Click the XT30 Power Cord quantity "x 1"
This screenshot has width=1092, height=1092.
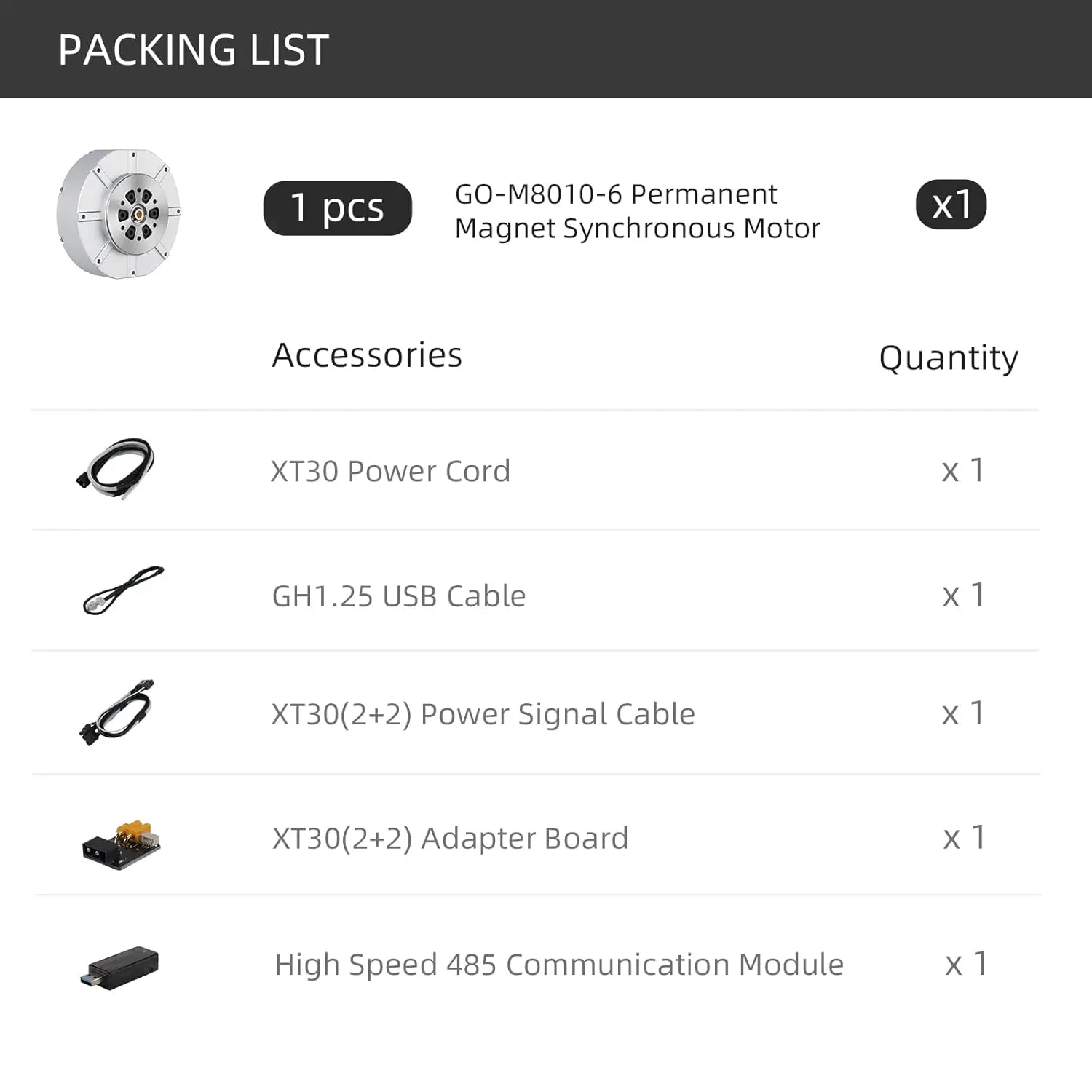963,470
